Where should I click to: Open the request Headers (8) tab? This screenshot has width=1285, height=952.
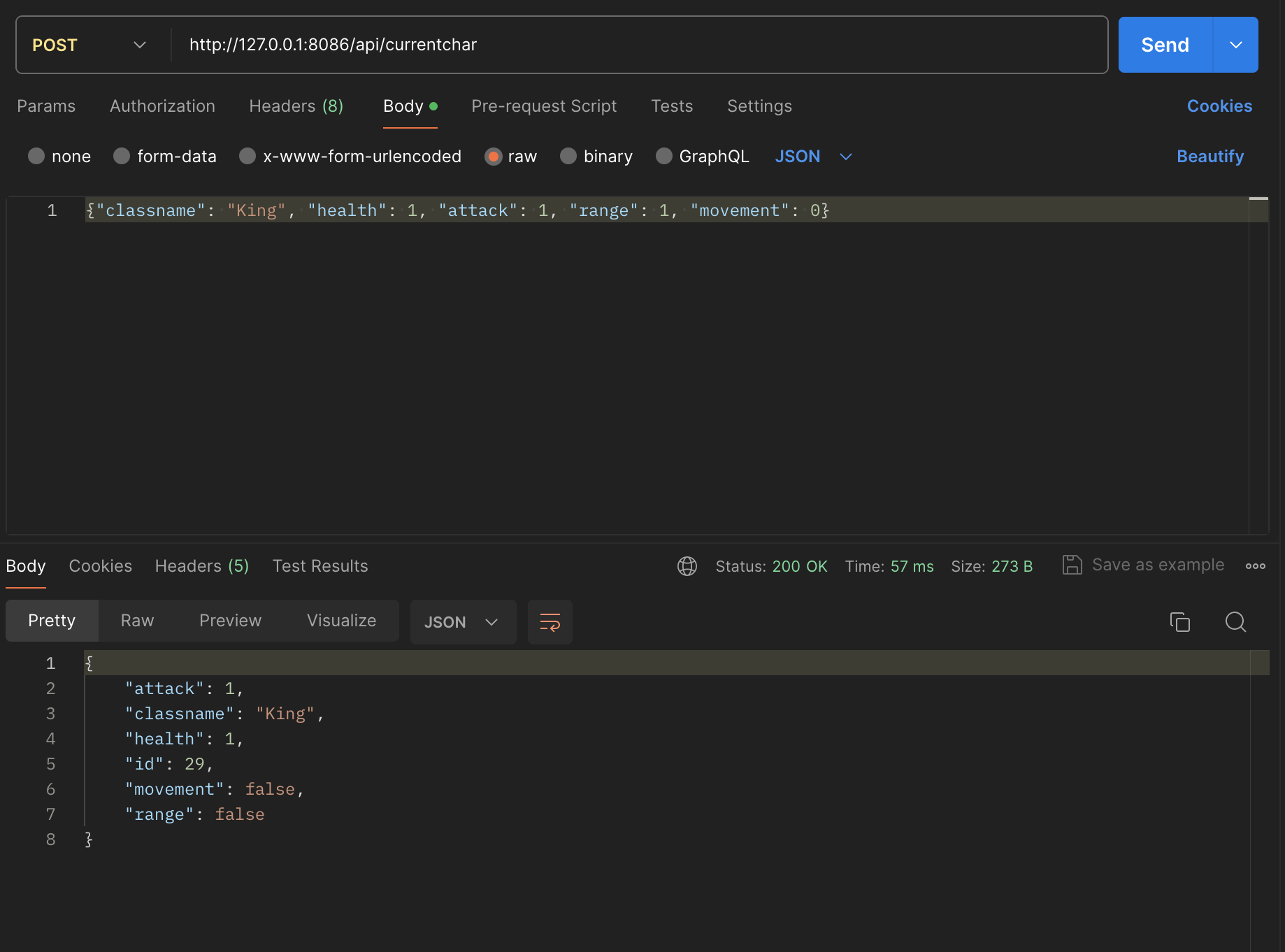point(296,106)
